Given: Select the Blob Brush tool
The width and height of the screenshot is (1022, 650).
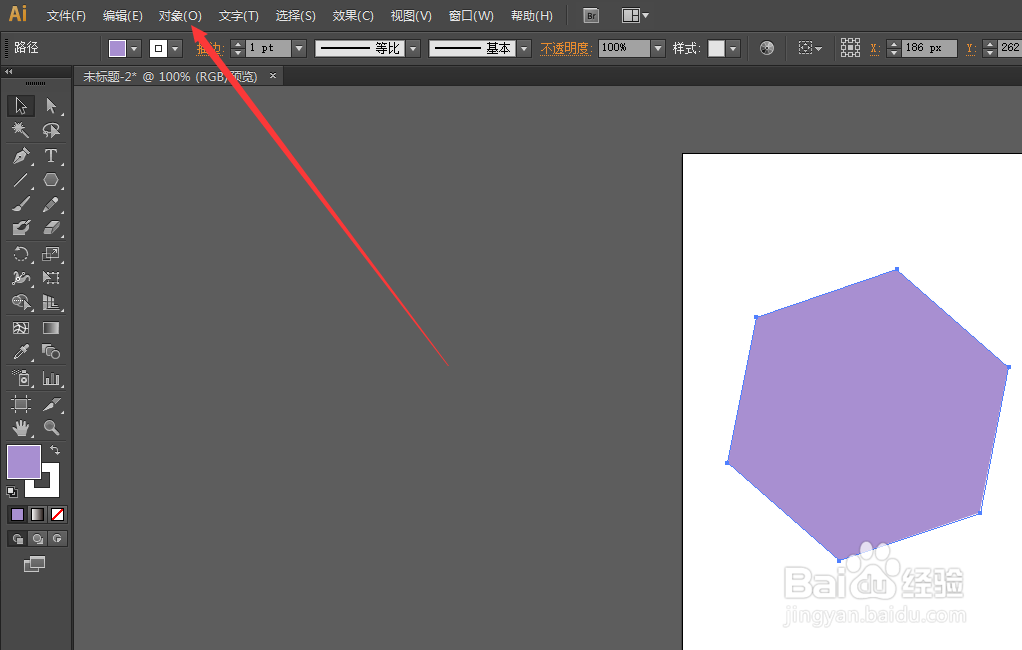Looking at the screenshot, I should [x=21, y=228].
